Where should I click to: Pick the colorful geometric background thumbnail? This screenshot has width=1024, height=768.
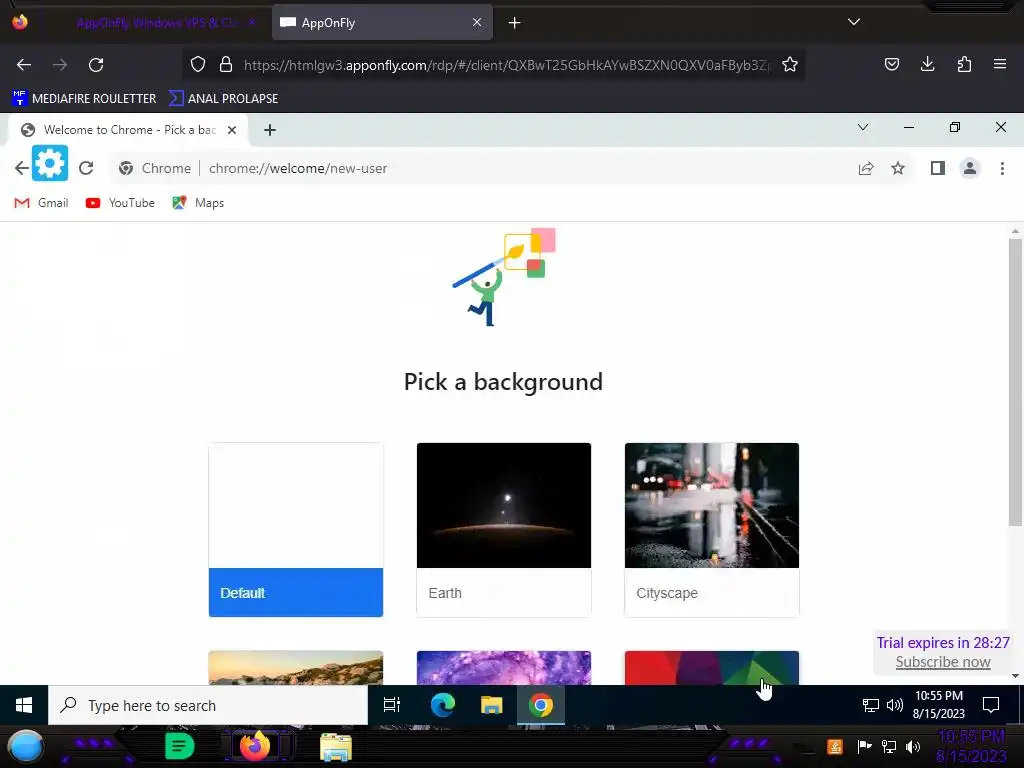tap(712, 668)
